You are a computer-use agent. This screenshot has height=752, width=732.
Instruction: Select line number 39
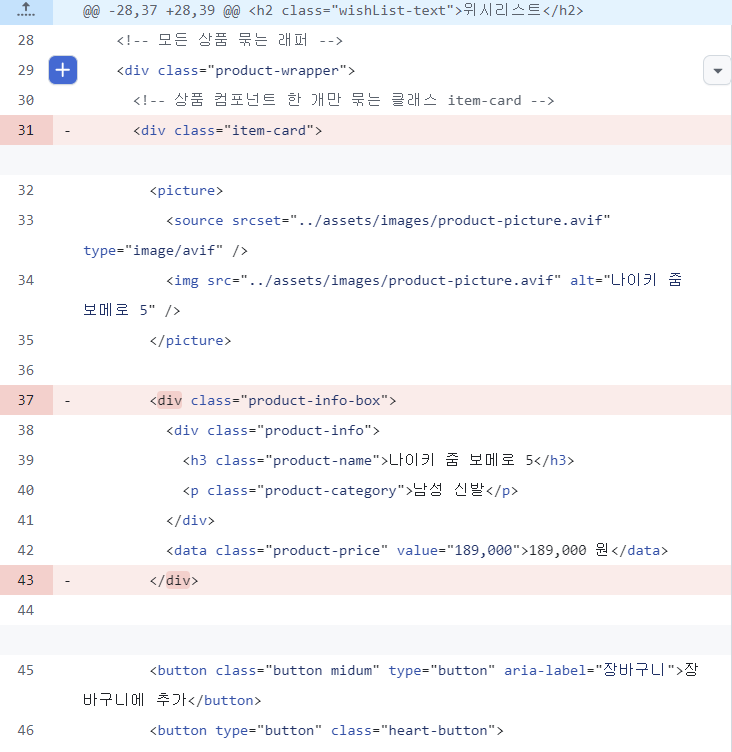26,460
